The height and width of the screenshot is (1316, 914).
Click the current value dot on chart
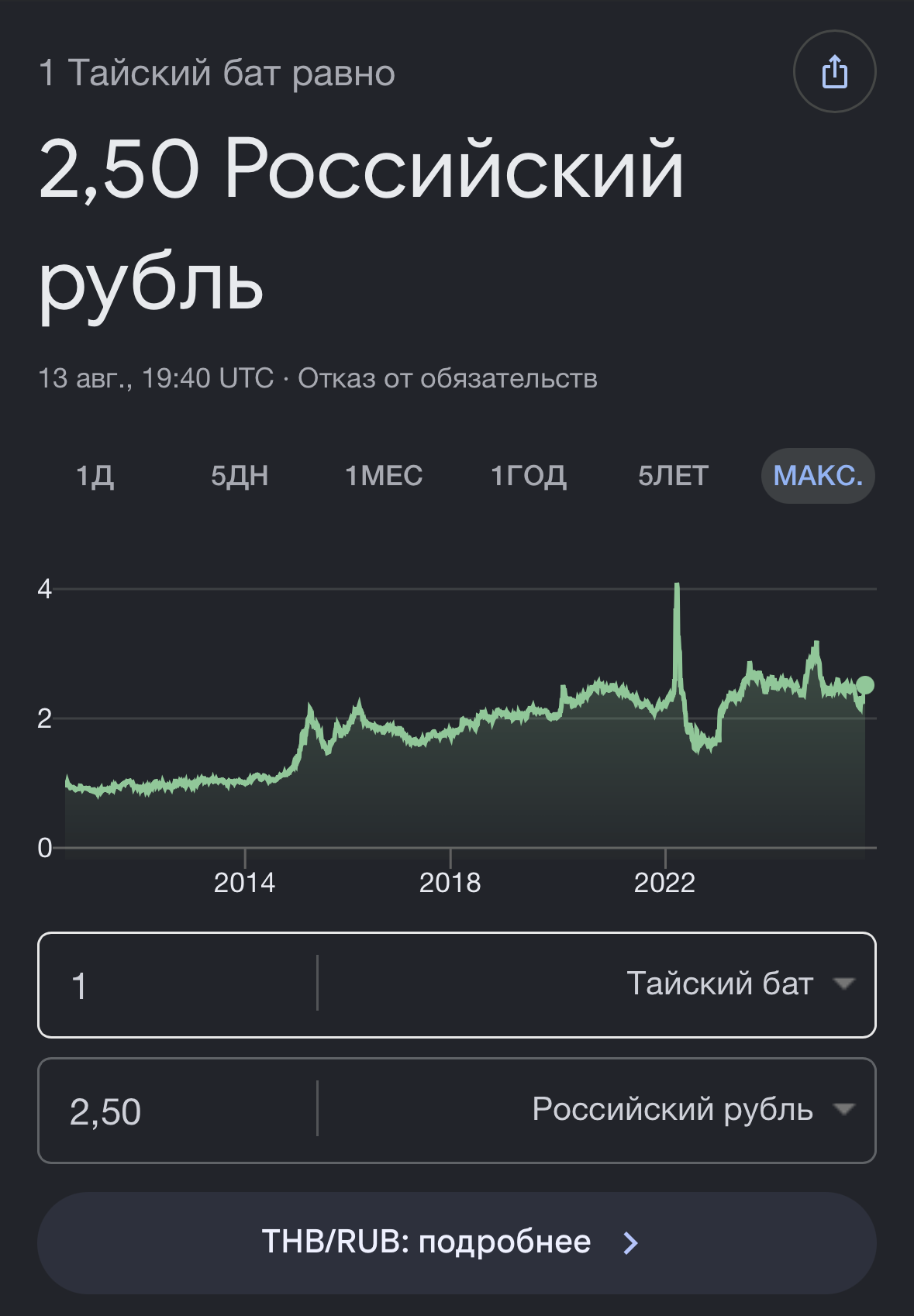pyautogui.click(x=865, y=685)
